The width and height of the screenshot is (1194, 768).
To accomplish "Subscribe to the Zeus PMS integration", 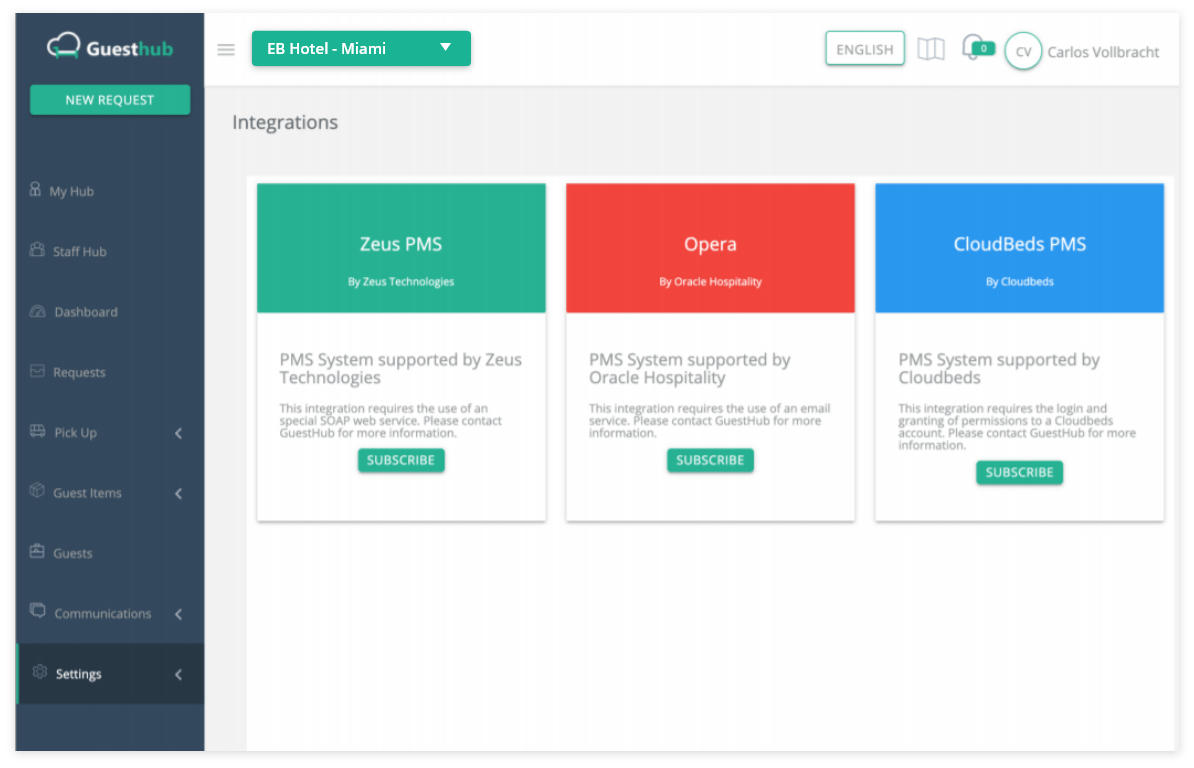I will [401, 460].
